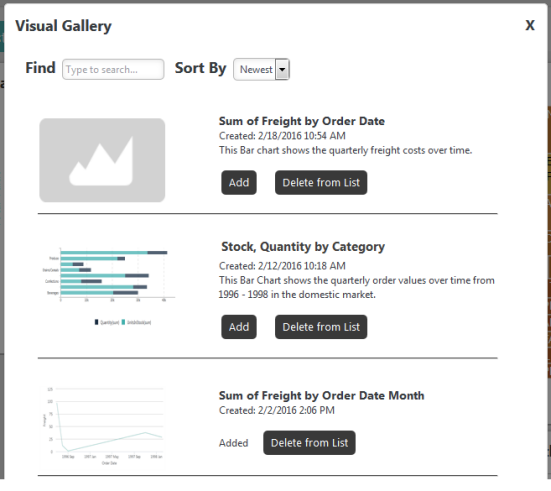Delete Sum of Freight by Order Date Month
This screenshot has height=491, width=551.
pos(309,443)
